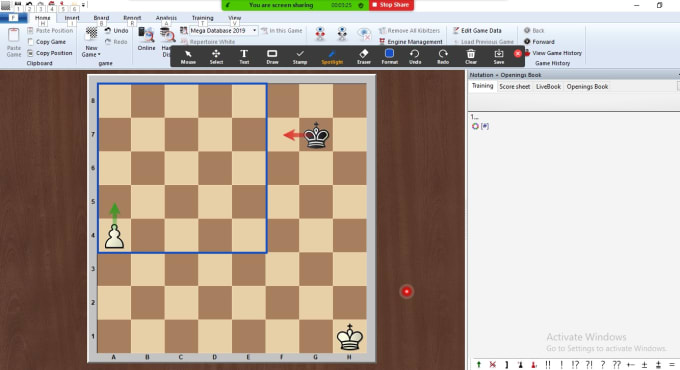
Task: Insert the ?! dubious move symbol
Action: coord(589,365)
